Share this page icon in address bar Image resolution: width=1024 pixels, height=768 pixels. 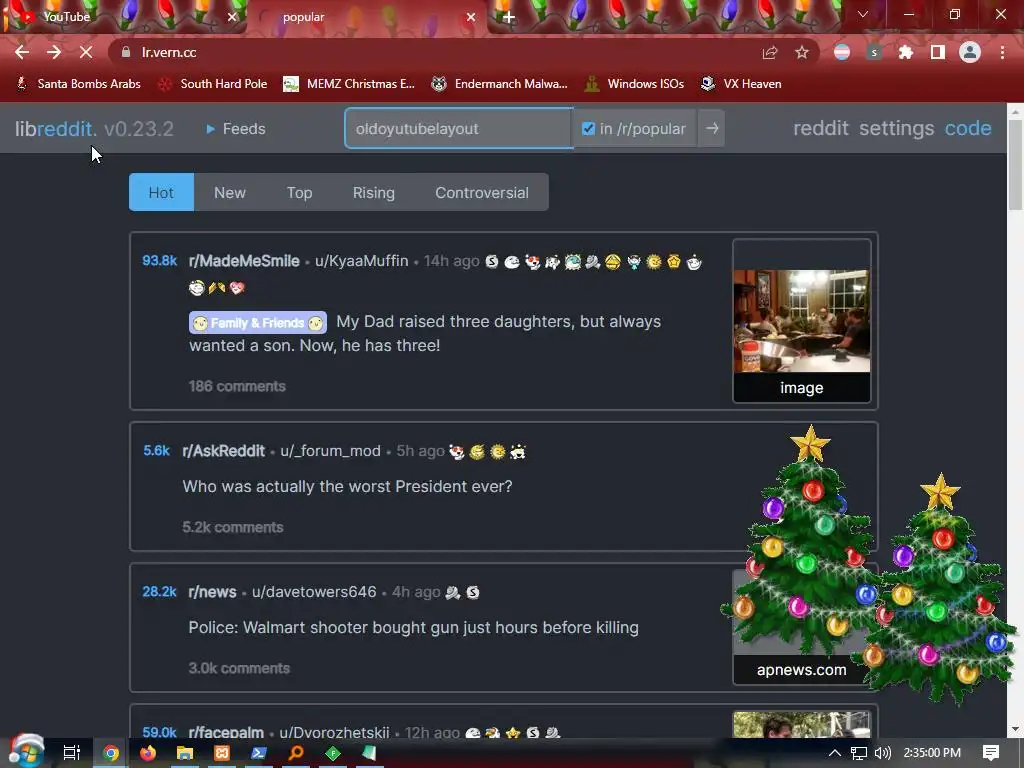pos(770,52)
